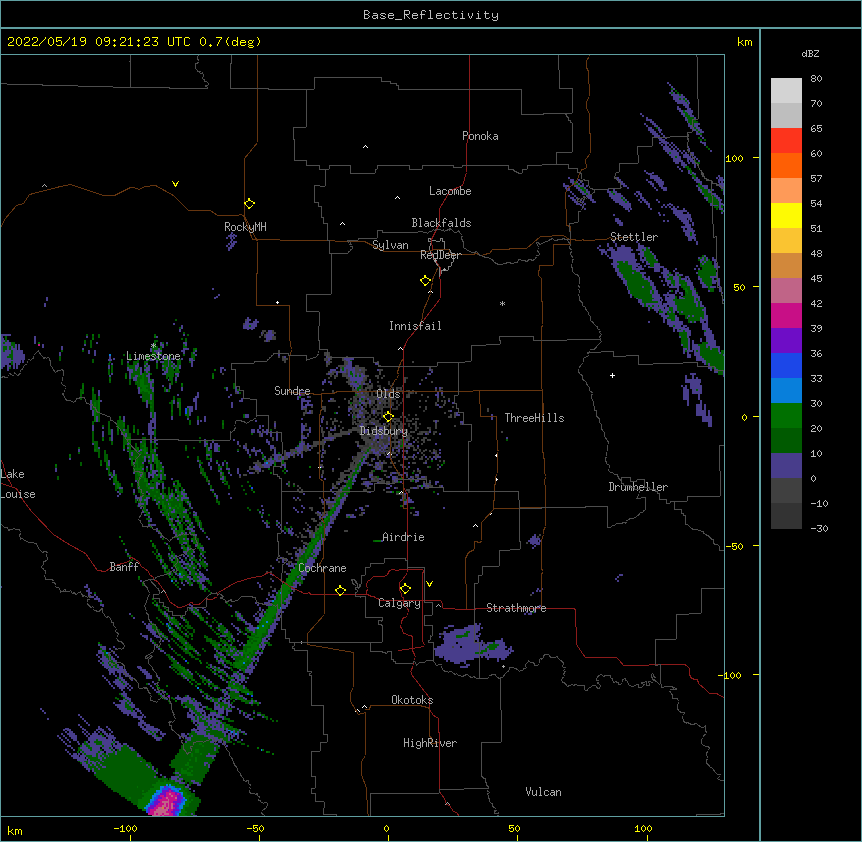Select the purple 36-39 dBZ legend swatch
The width and height of the screenshot is (862, 842).
[x=786, y=341]
